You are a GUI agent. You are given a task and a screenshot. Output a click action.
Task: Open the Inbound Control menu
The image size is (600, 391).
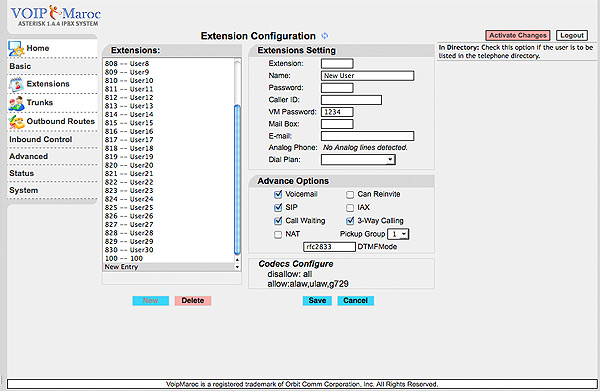pos(41,139)
